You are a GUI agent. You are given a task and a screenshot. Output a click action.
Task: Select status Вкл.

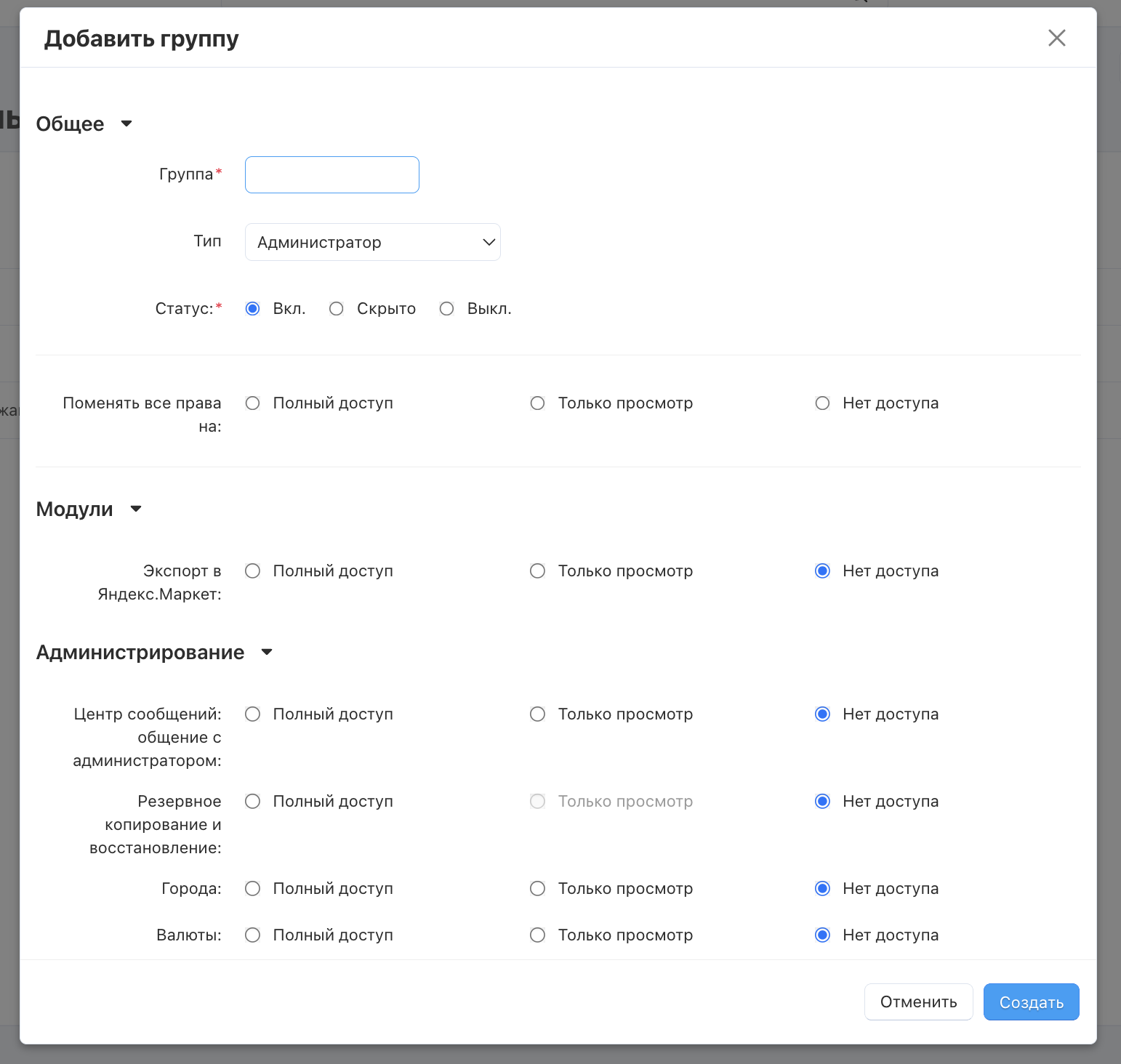[253, 309]
